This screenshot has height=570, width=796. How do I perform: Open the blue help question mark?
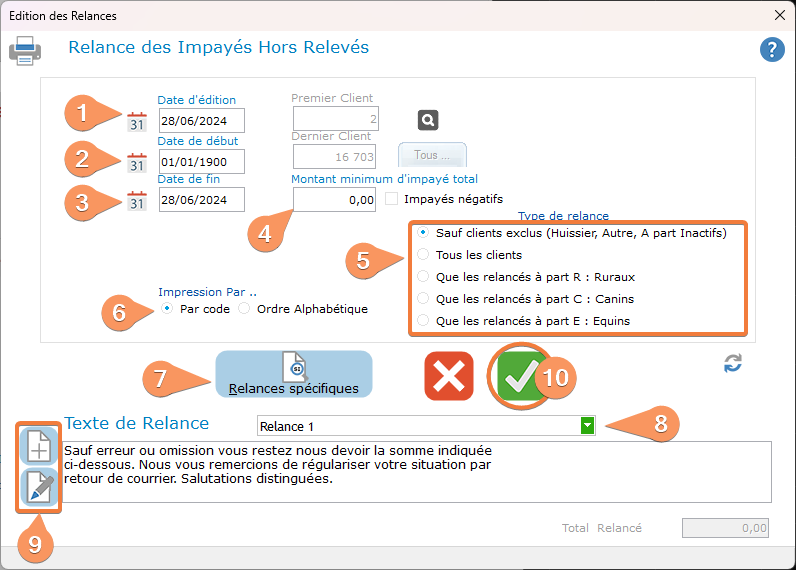(772, 50)
